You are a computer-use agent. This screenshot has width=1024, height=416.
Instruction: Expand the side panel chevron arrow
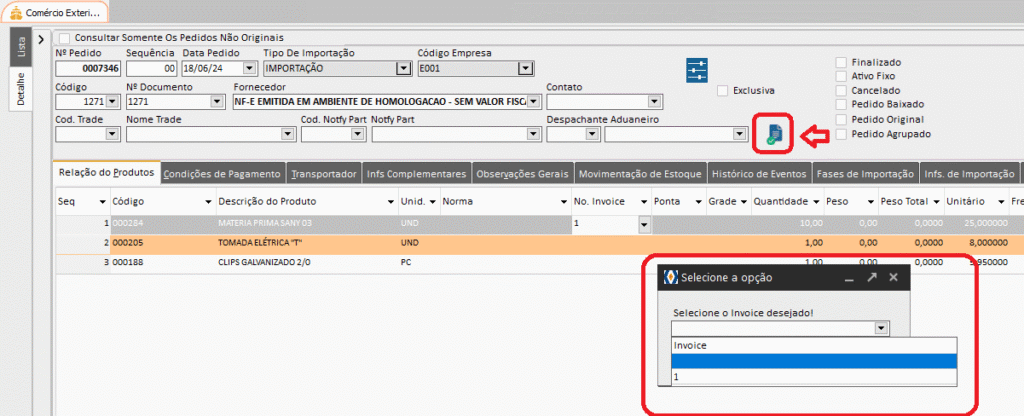40,39
